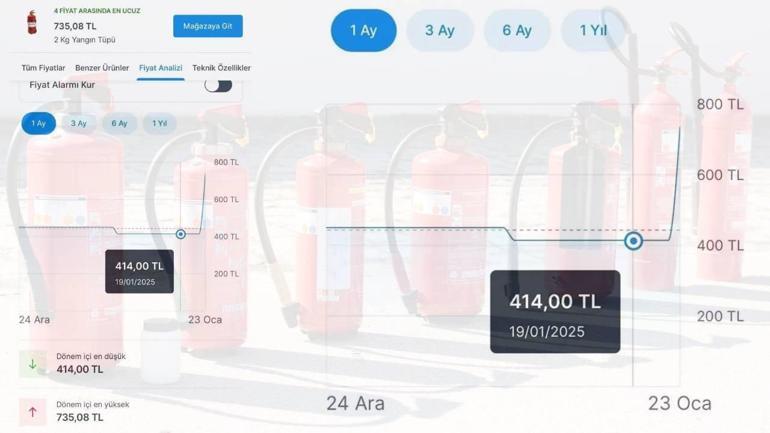Click the large 1 Yıl button
The image size is (770, 433).
[x=594, y=30]
